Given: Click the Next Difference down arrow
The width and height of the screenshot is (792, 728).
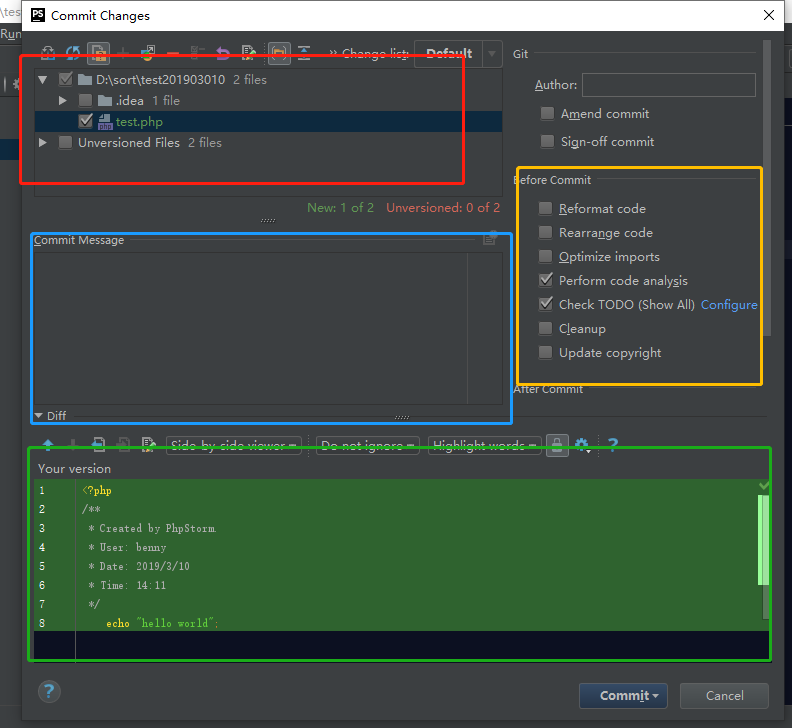Looking at the screenshot, I should point(73,445).
